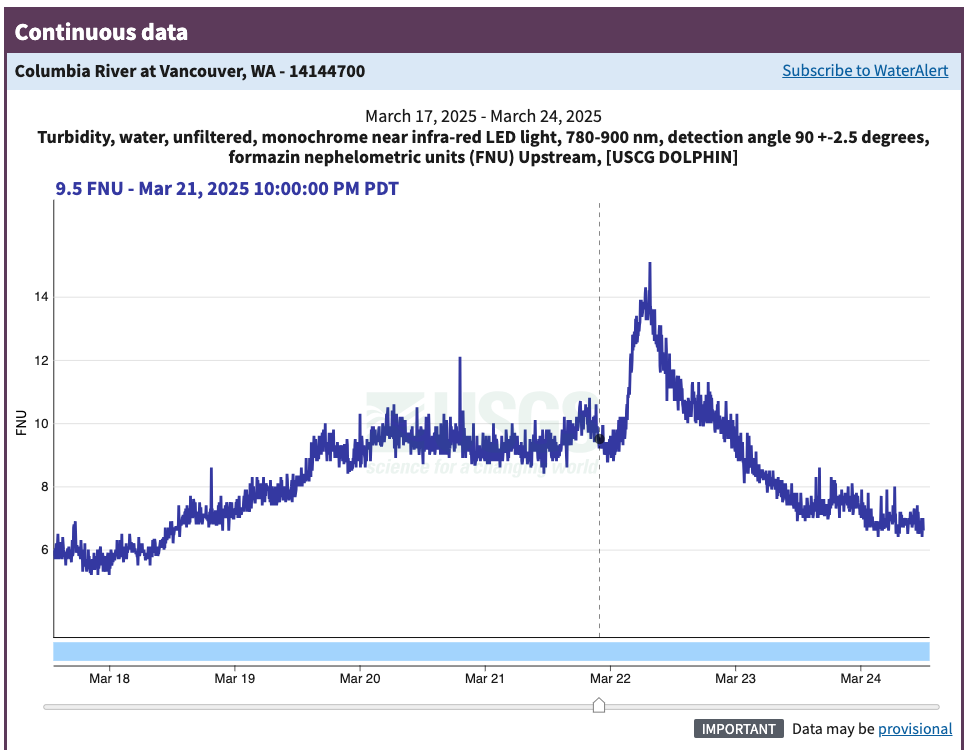Click the Mar 18 x-axis date label

[x=109, y=678]
